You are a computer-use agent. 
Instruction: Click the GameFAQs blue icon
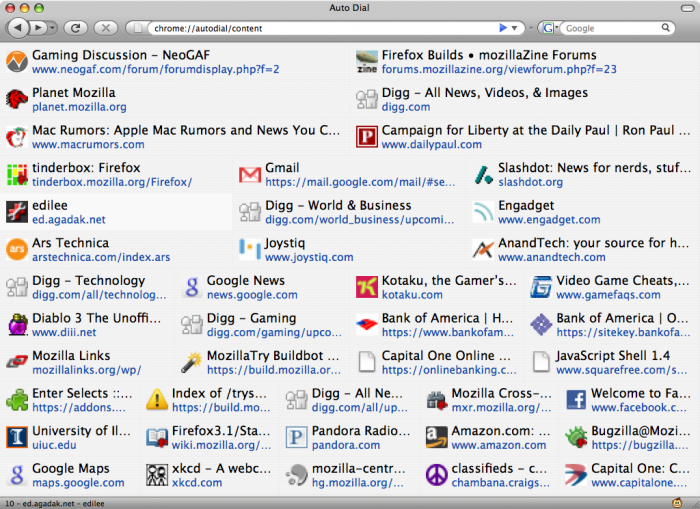(x=541, y=287)
